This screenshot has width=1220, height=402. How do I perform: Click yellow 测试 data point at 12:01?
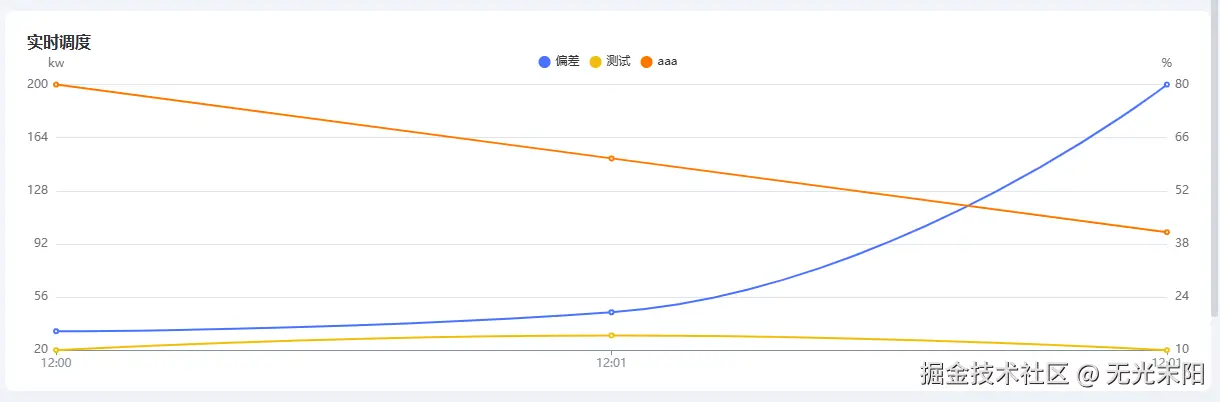coord(611,336)
